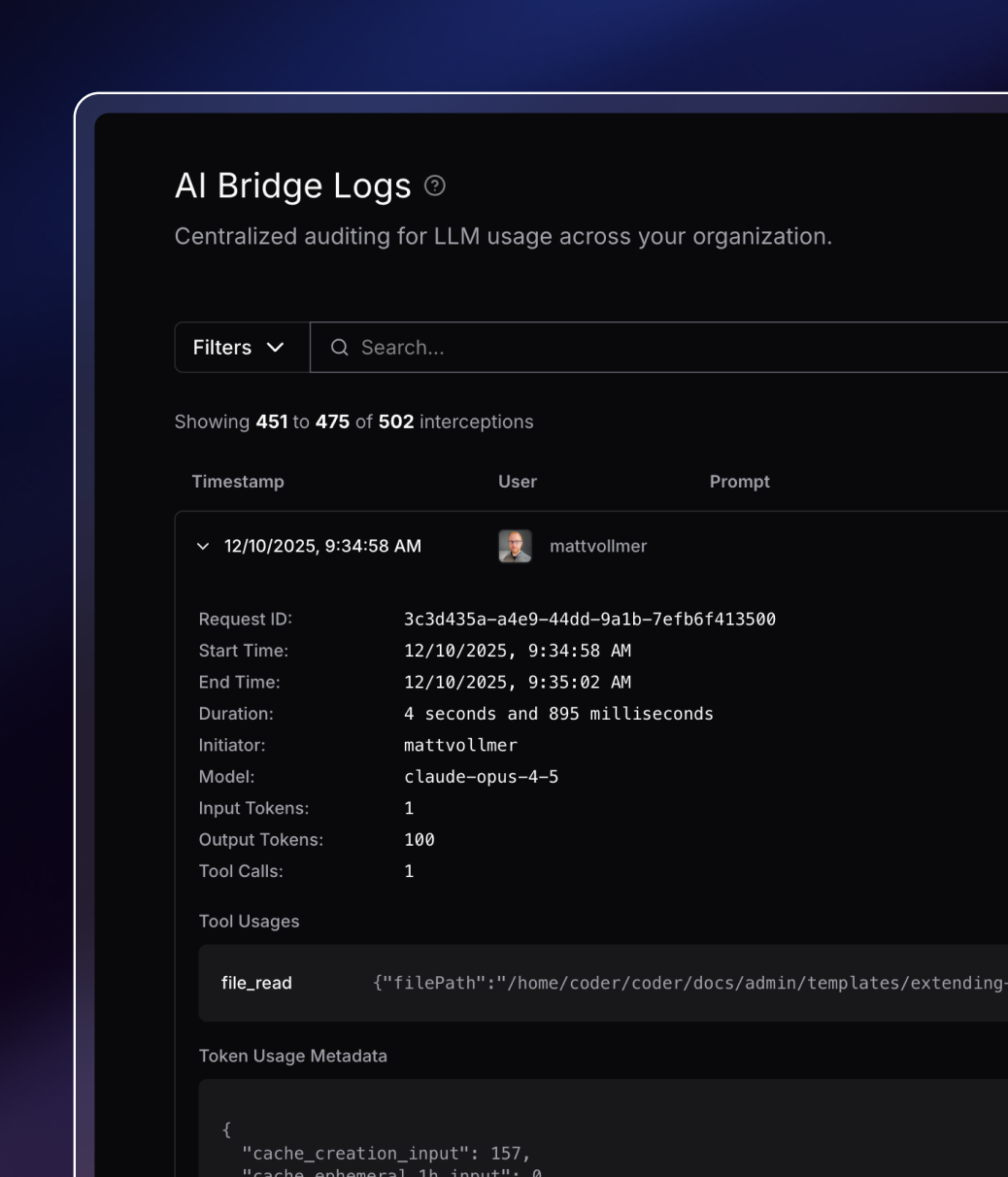Image resolution: width=1008 pixels, height=1177 pixels.
Task: Open the Filters dropdown
Action: (239, 347)
